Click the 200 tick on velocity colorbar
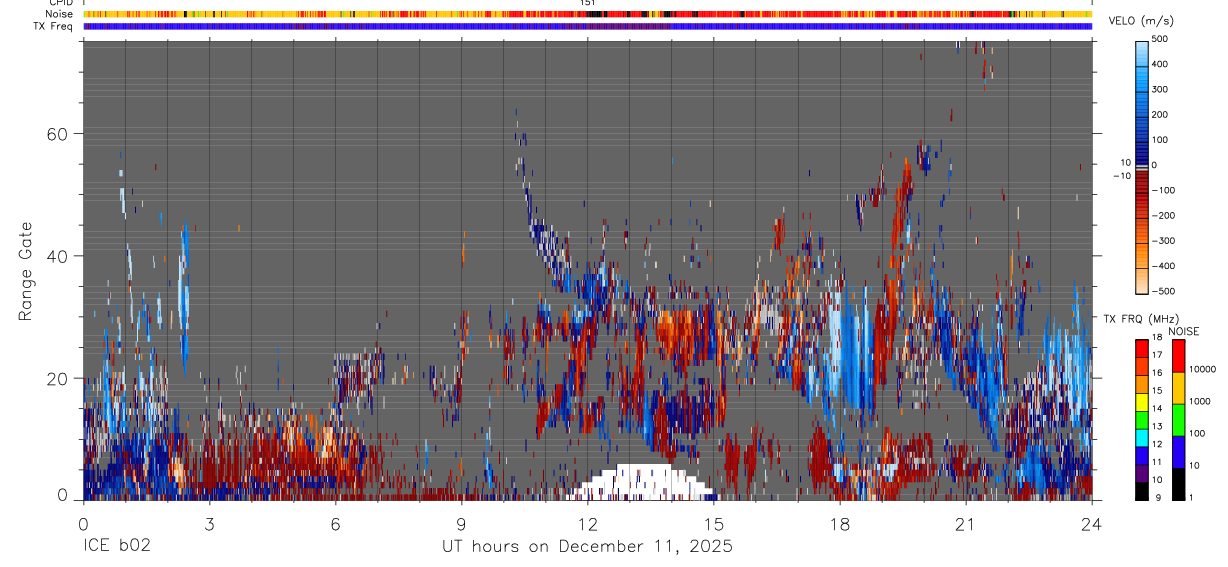Screen dimensions: 1228x567 pyautogui.click(x=1161, y=115)
